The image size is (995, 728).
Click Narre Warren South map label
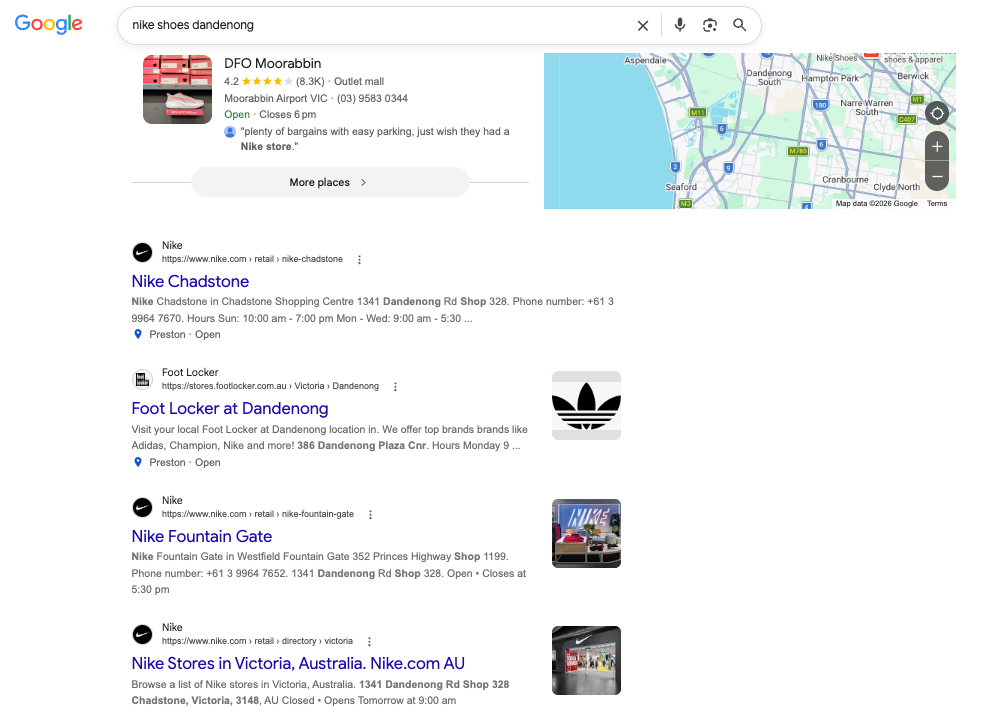[867, 107]
